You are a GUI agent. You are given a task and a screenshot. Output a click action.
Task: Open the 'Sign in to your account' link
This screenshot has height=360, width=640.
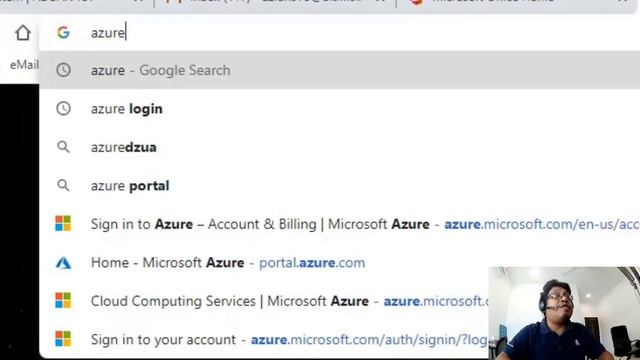tap(264, 339)
